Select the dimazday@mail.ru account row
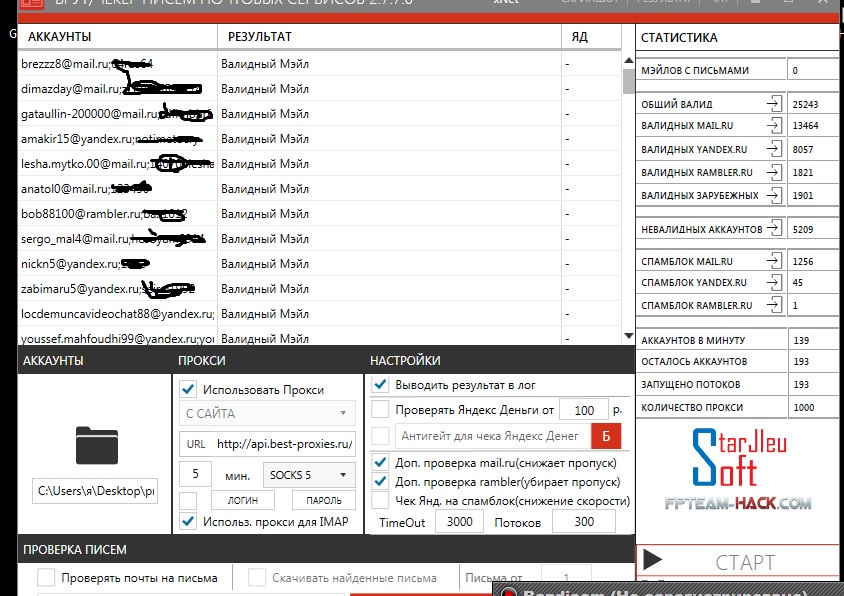844x596 pixels. pos(319,89)
